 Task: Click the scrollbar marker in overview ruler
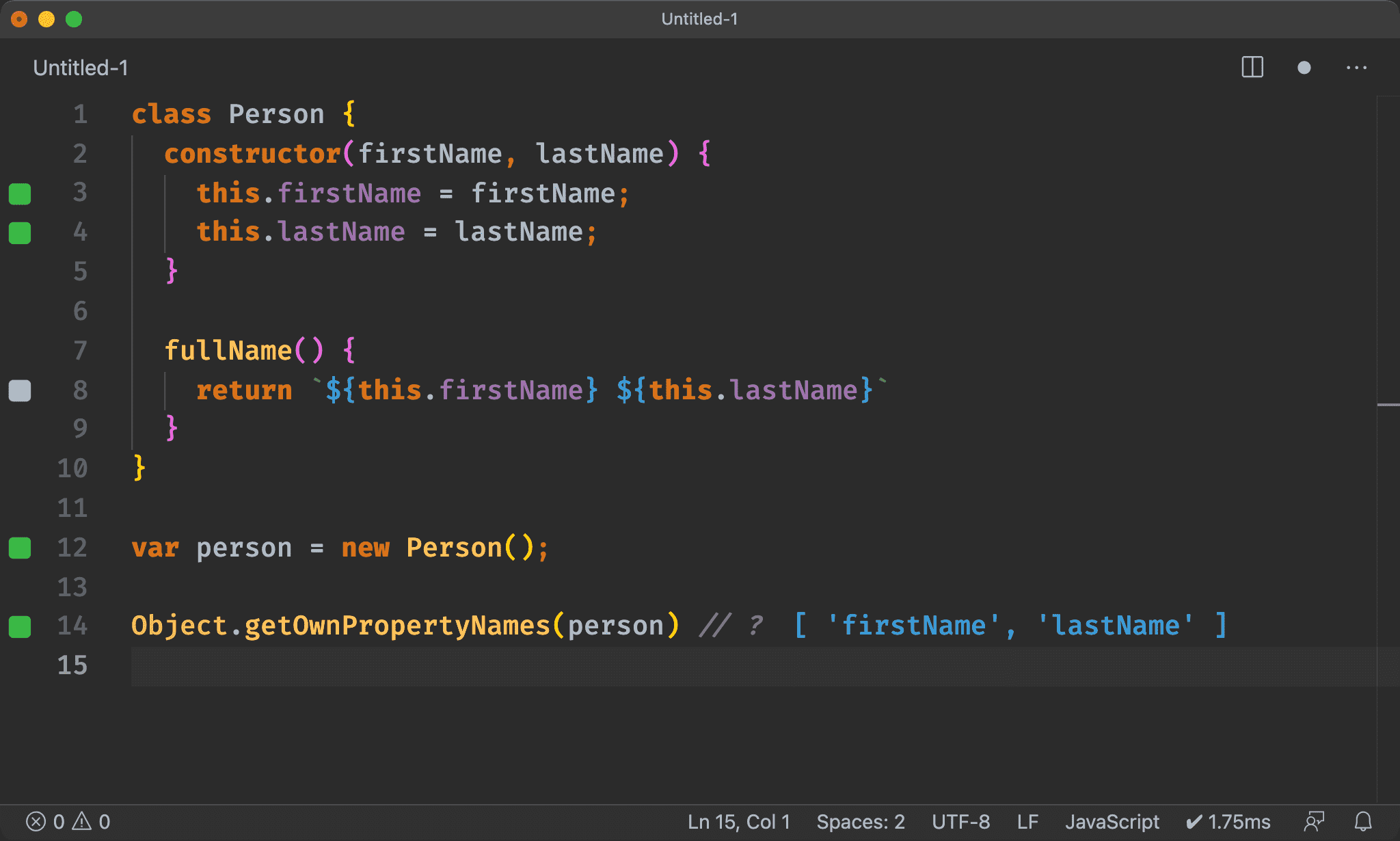(x=1388, y=405)
